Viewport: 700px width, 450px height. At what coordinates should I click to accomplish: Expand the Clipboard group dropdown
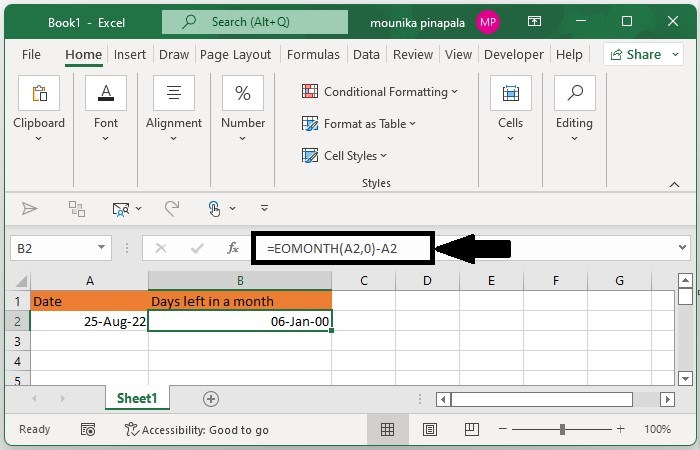pyautogui.click(x=38, y=138)
